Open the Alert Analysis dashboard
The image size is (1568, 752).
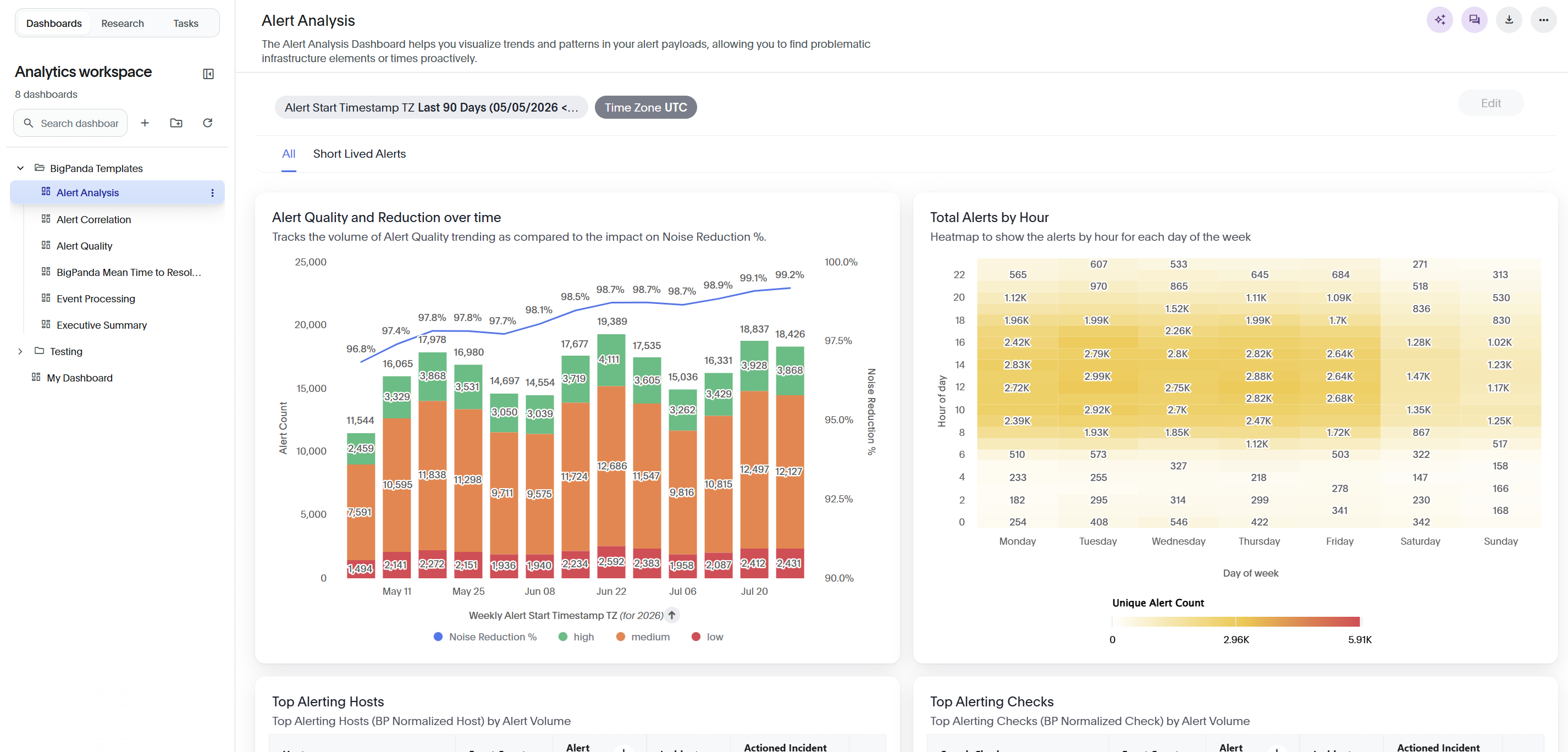coord(87,193)
